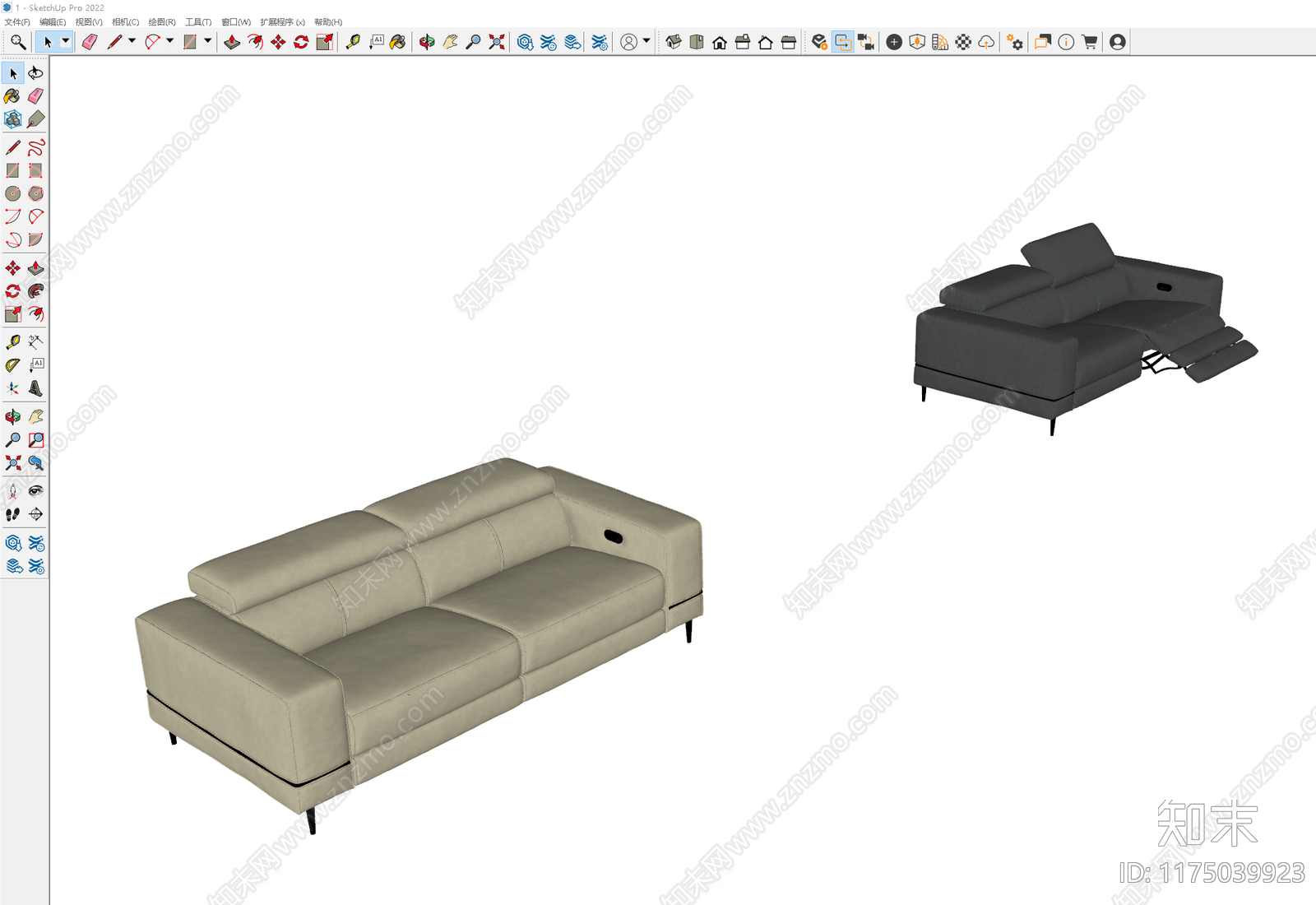Switch to the Left view
Screen dimensions: 1316x905
pos(789,42)
